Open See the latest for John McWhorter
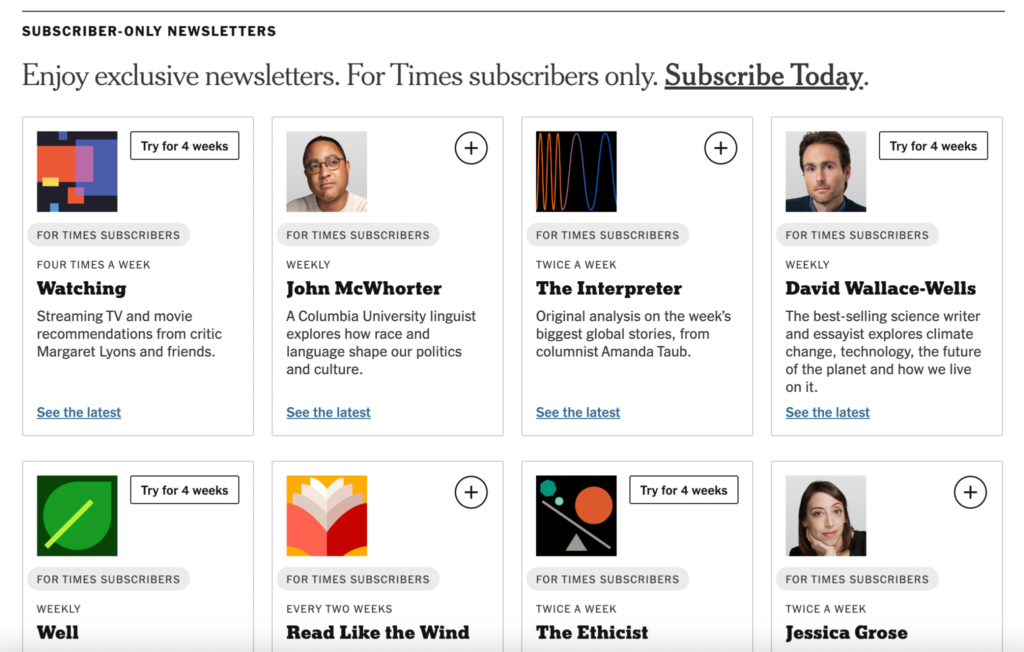 (x=328, y=412)
